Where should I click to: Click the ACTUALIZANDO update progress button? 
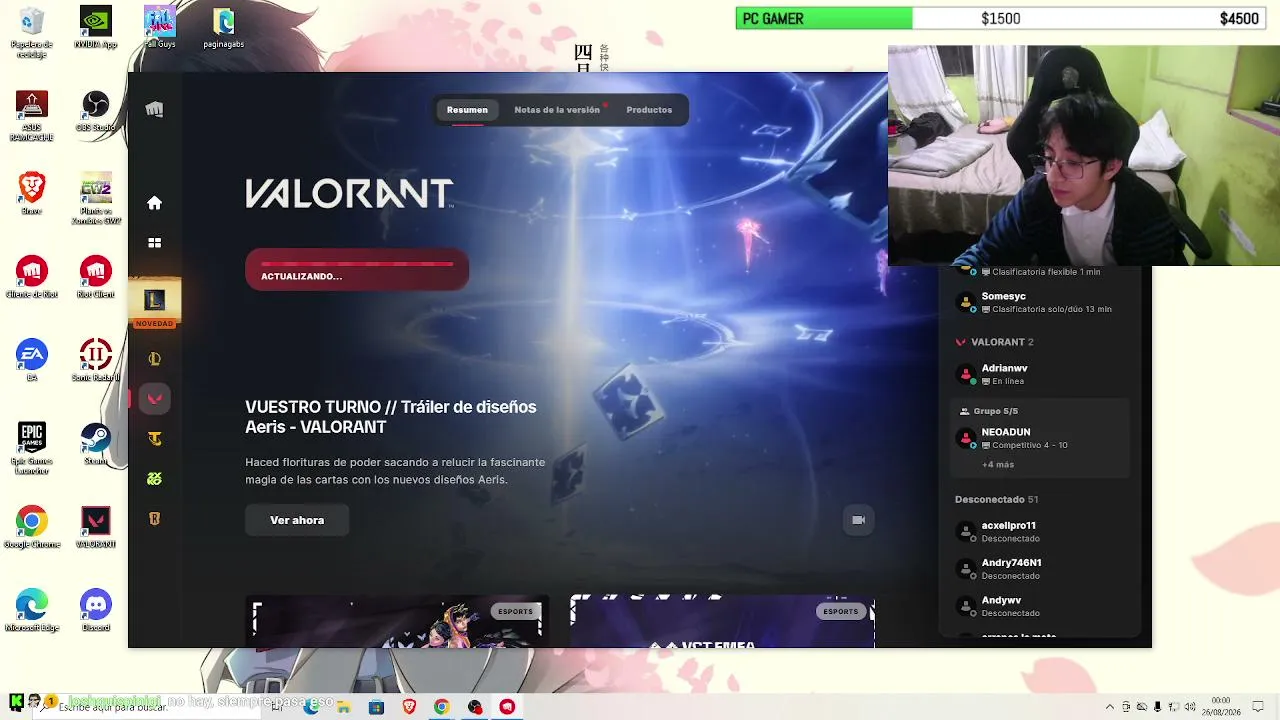click(357, 270)
